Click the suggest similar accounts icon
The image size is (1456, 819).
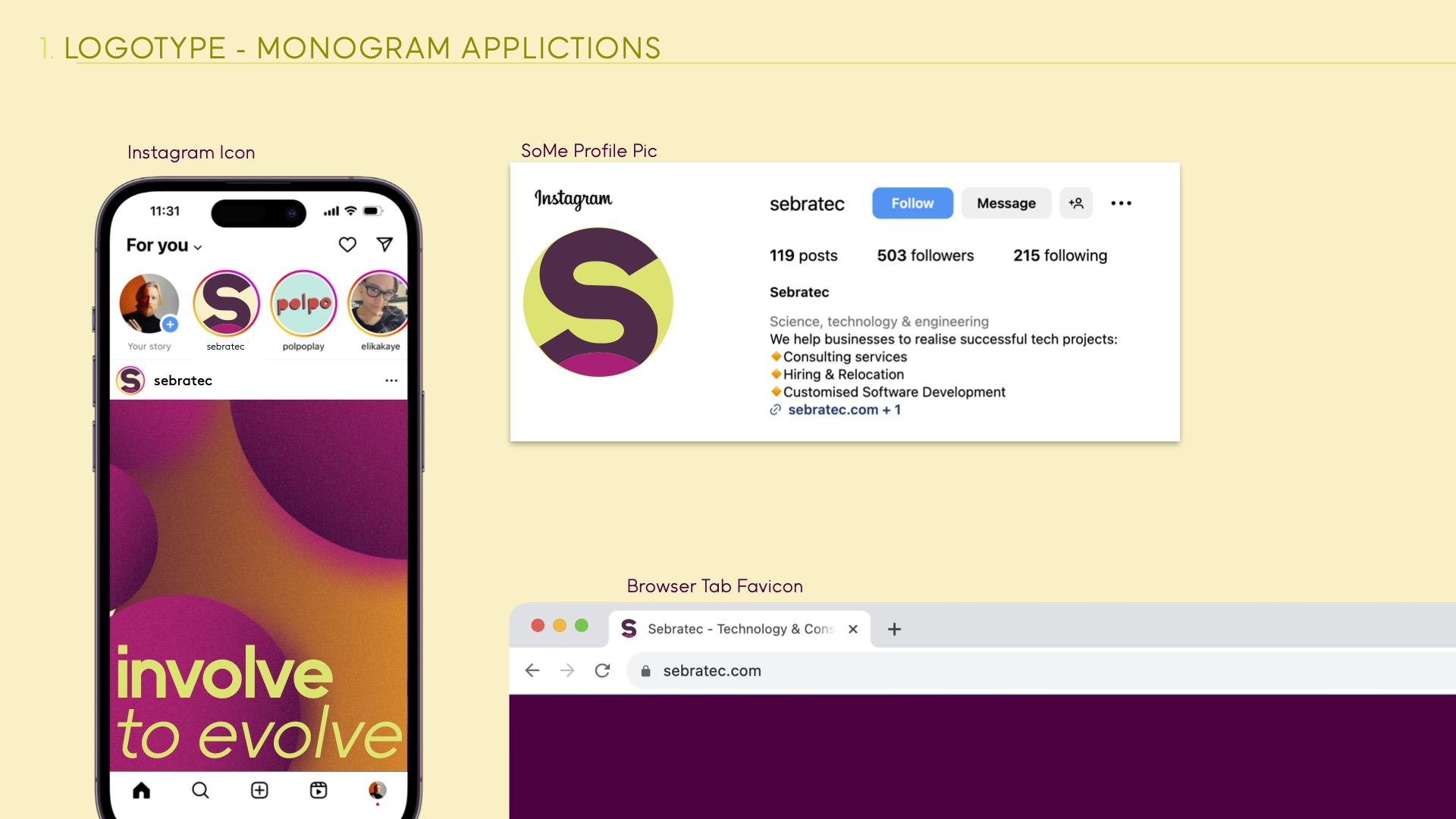tap(1076, 203)
